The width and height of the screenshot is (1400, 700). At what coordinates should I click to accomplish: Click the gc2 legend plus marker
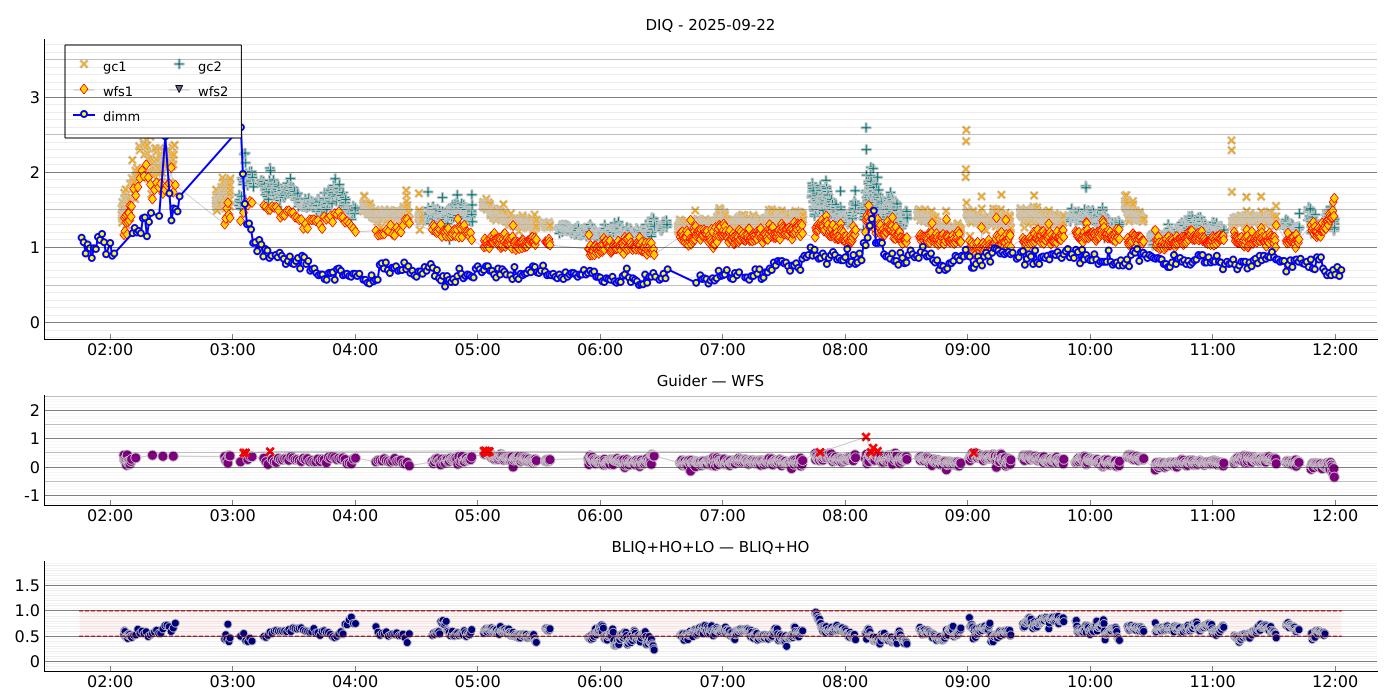coord(179,65)
